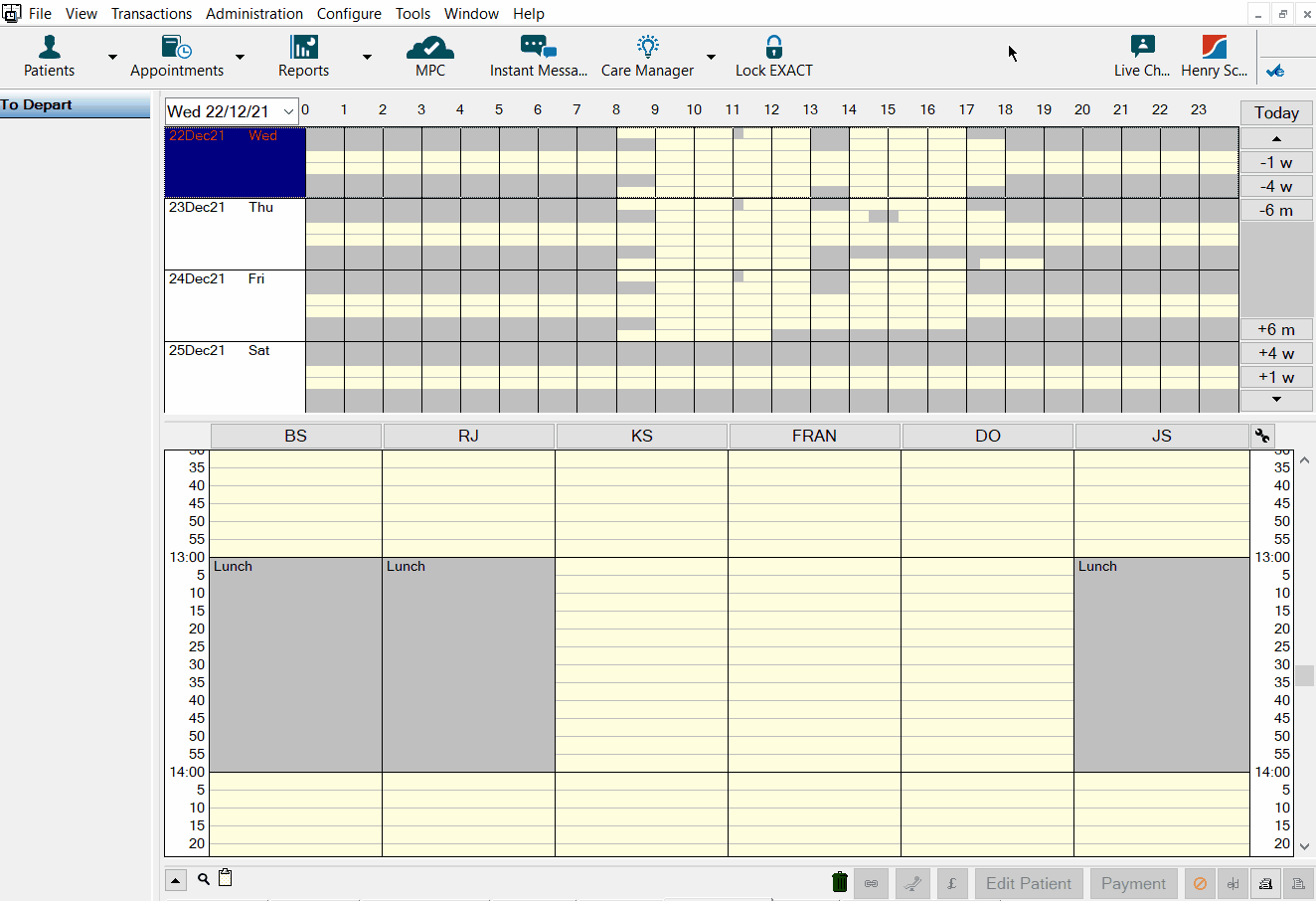Click the magnifying glass search icon
This screenshot has width=1316, height=901.
204,879
